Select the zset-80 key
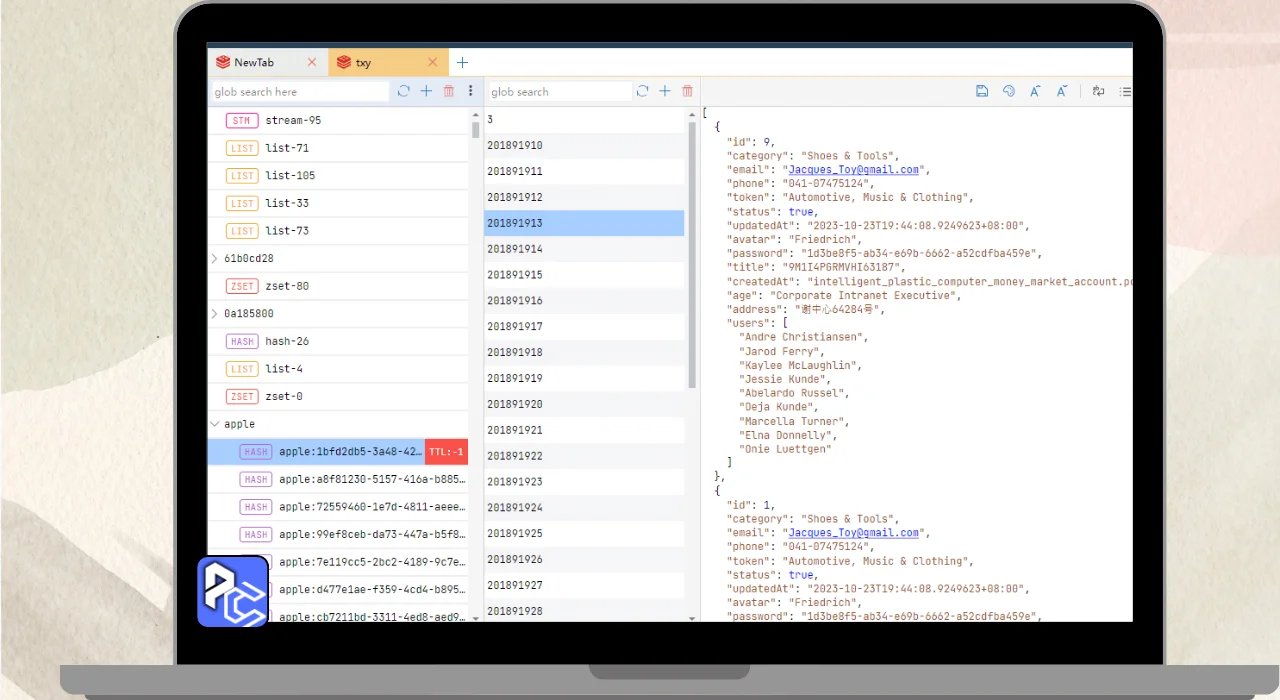 click(287, 286)
